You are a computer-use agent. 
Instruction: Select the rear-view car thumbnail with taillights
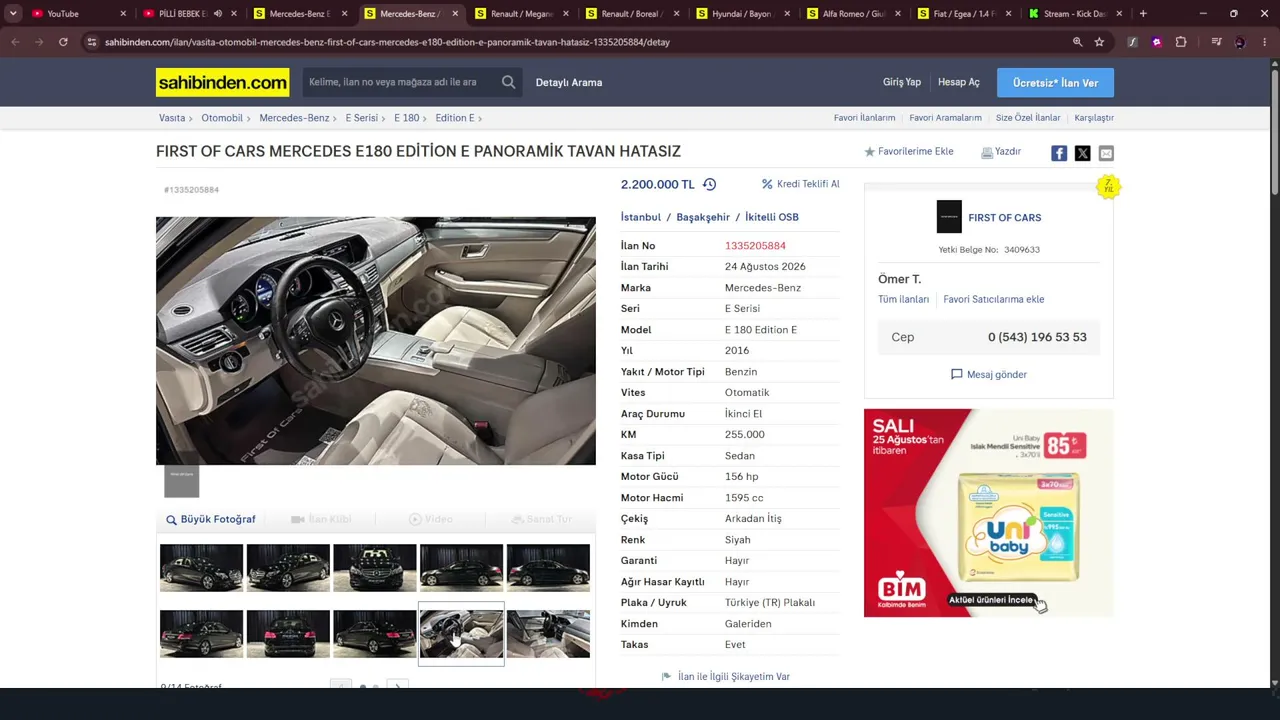pos(288,634)
